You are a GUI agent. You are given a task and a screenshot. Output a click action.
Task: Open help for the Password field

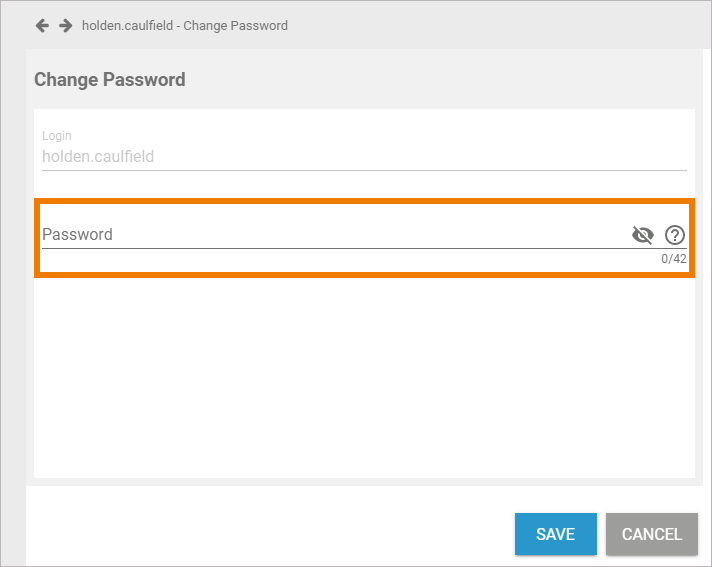(675, 235)
